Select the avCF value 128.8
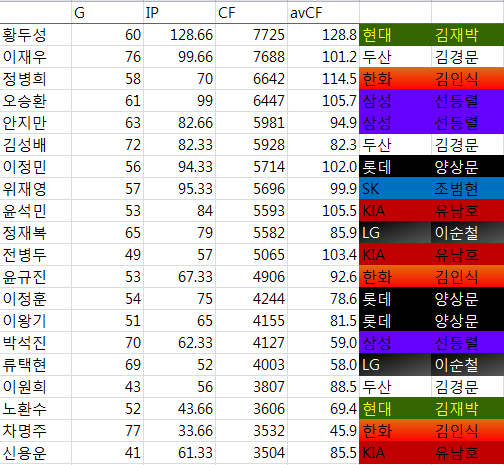Image resolution: width=504 pixels, height=465 pixels. tap(323, 35)
